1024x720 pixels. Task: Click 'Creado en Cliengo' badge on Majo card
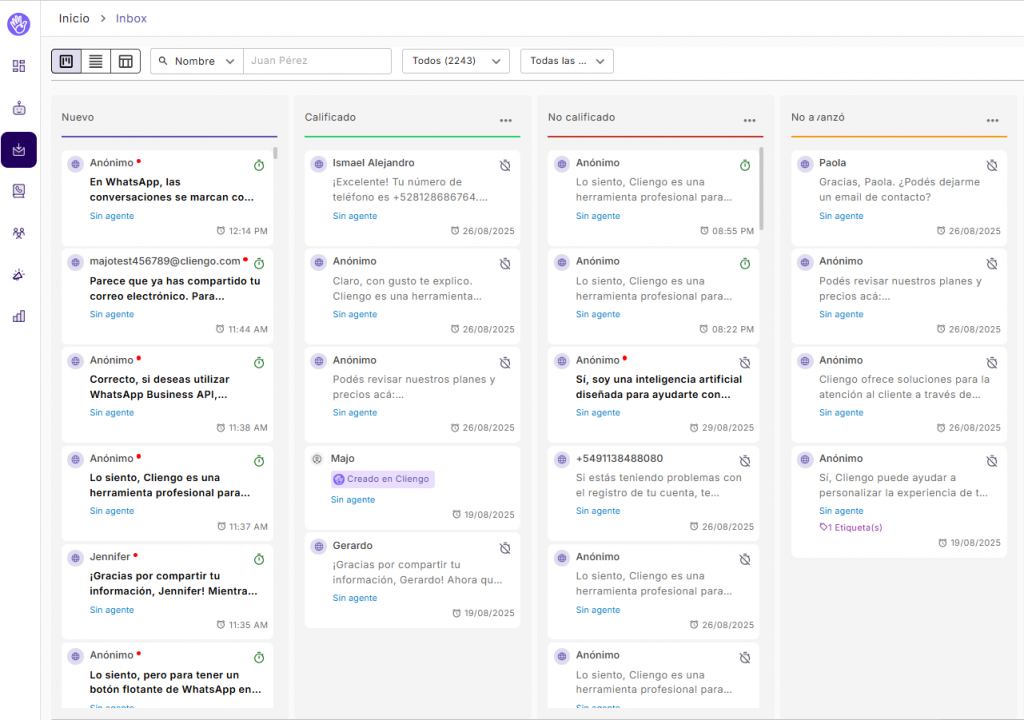coord(383,479)
